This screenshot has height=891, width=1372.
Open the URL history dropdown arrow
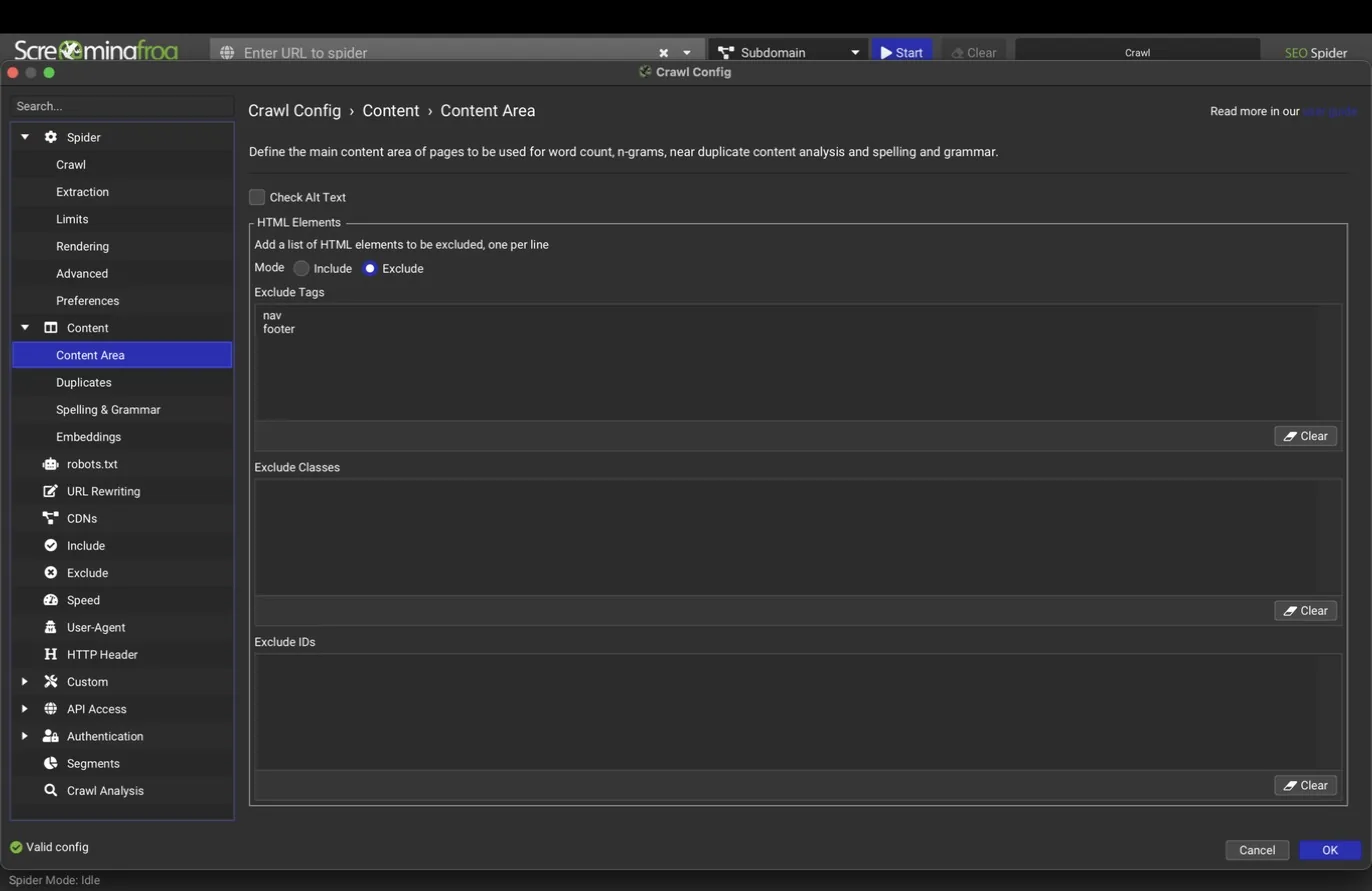tap(687, 53)
